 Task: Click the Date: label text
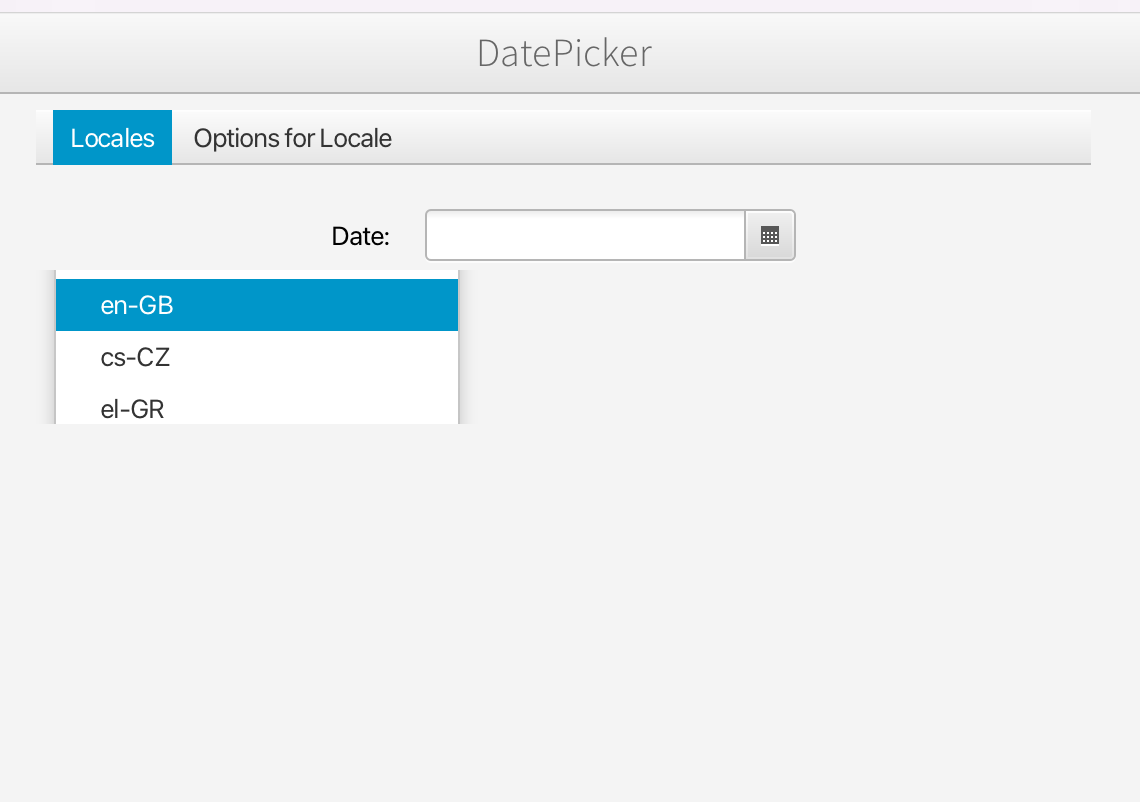click(360, 237)
